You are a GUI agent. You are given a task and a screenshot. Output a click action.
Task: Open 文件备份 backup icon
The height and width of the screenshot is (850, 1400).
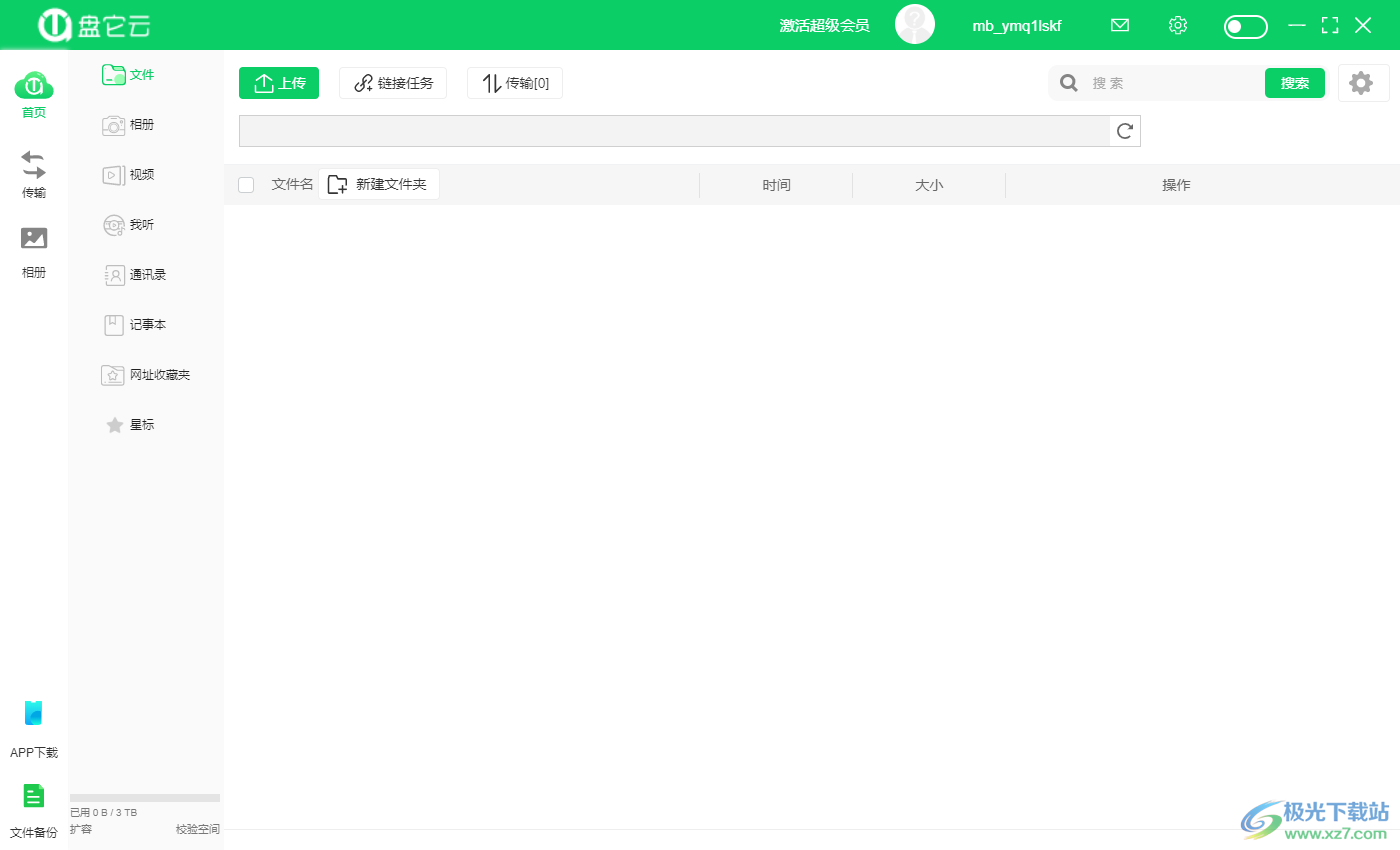[x=33, y=796]
